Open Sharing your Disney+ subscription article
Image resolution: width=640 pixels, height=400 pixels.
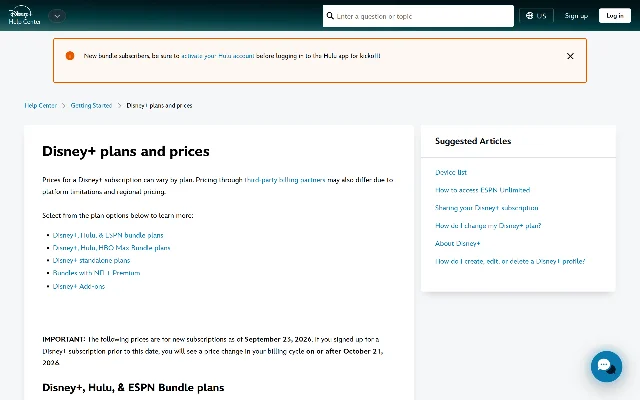487,208
